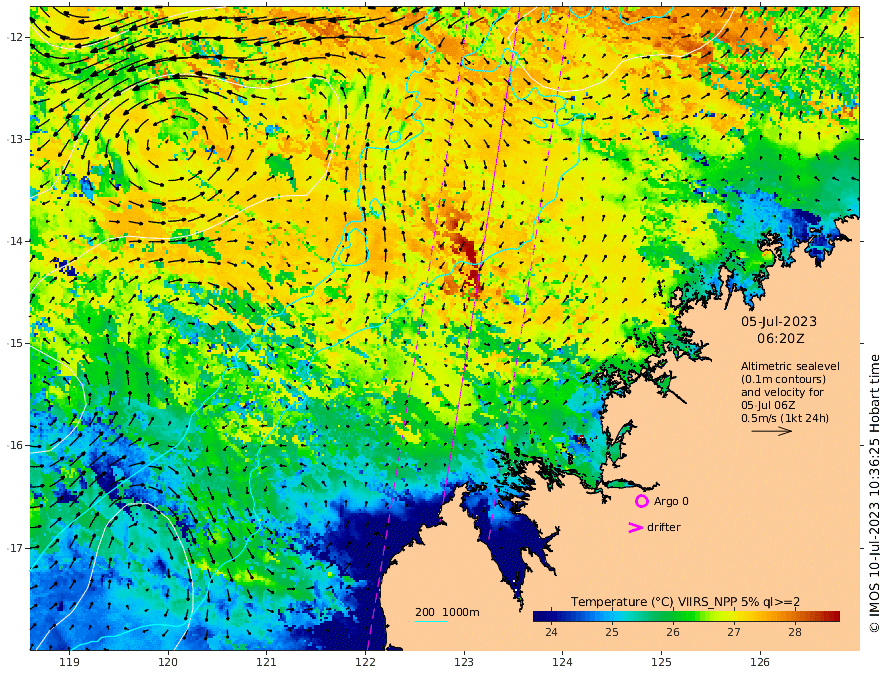This screenshot has height=680, width=880.
Task: Click latitude axis label -17
Action: [x=15, y=548]
